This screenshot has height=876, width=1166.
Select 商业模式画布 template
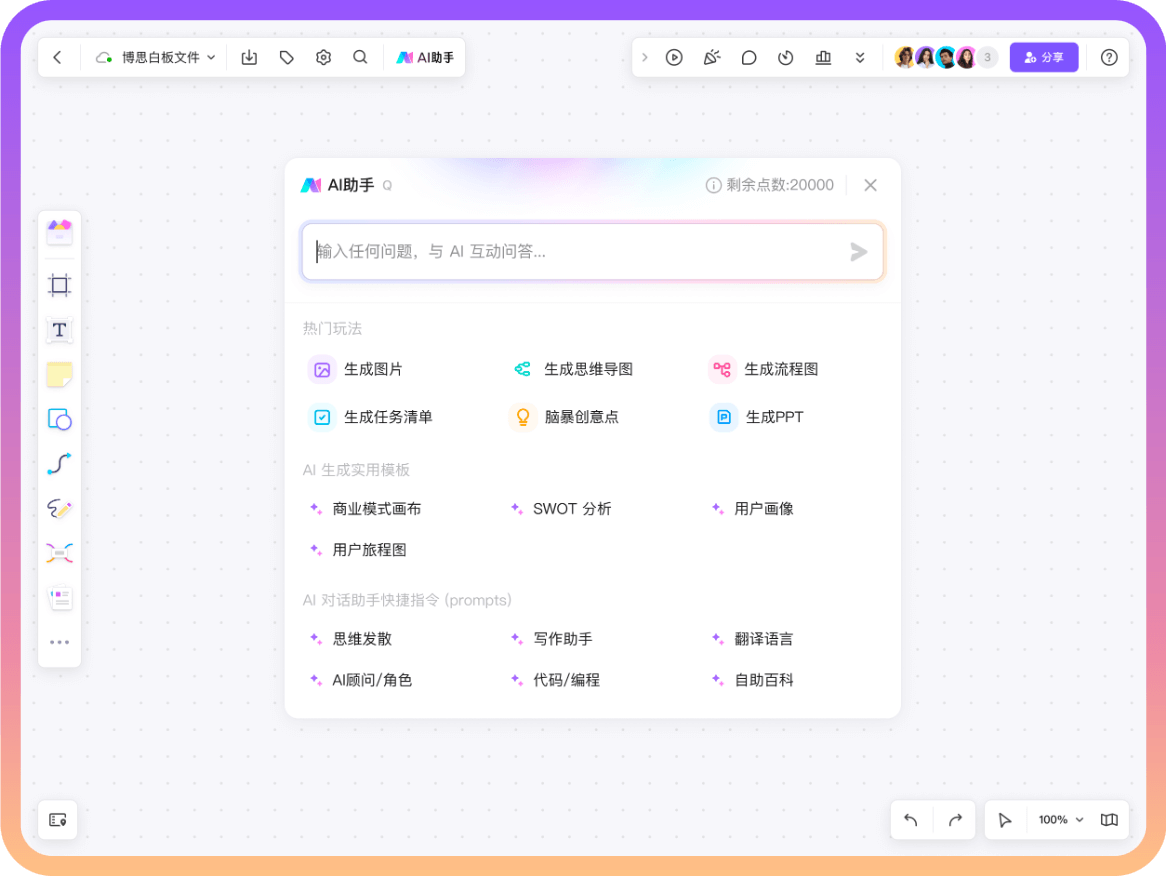pos(365,509)
